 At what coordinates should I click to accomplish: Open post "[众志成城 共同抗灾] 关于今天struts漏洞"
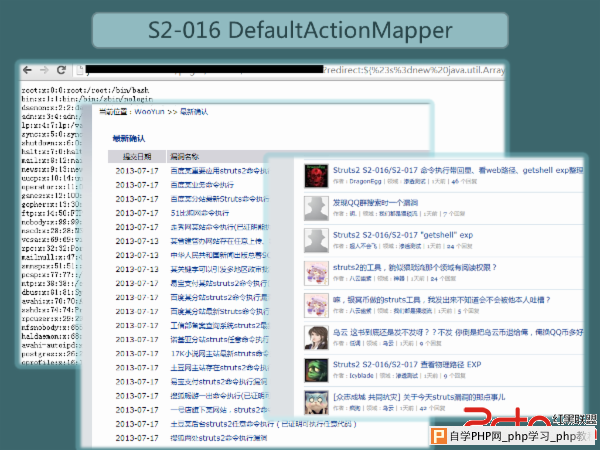(419, 397)
